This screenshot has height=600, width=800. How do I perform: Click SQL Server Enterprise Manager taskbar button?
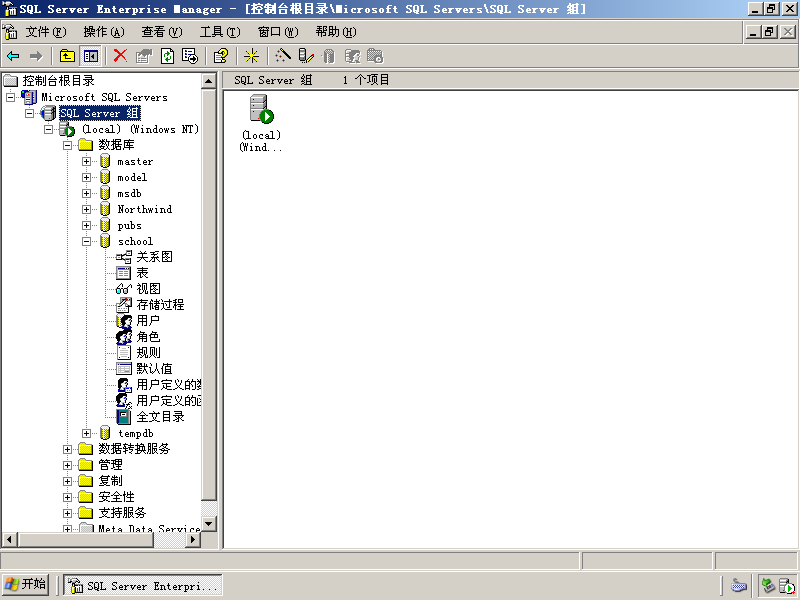pyautogui.click(x=143, y=585)
